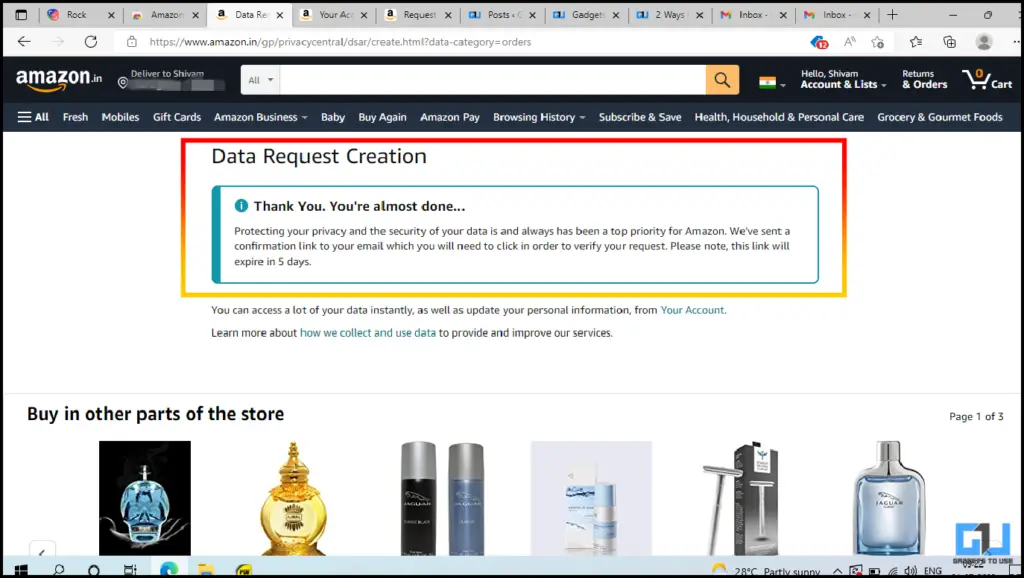The width and height of the screenshot is (1024, 578).
Task: Open the blue Jaguar perfume bottle product
Action: pyautogui.click(x=889, y=498)
